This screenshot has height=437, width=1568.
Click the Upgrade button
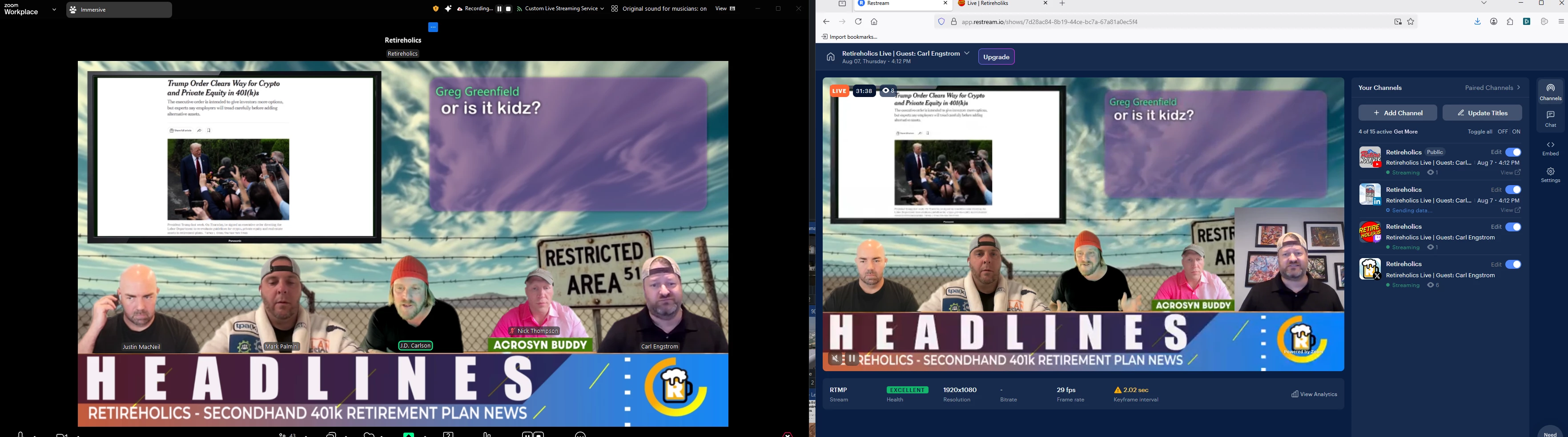[997, 57]
